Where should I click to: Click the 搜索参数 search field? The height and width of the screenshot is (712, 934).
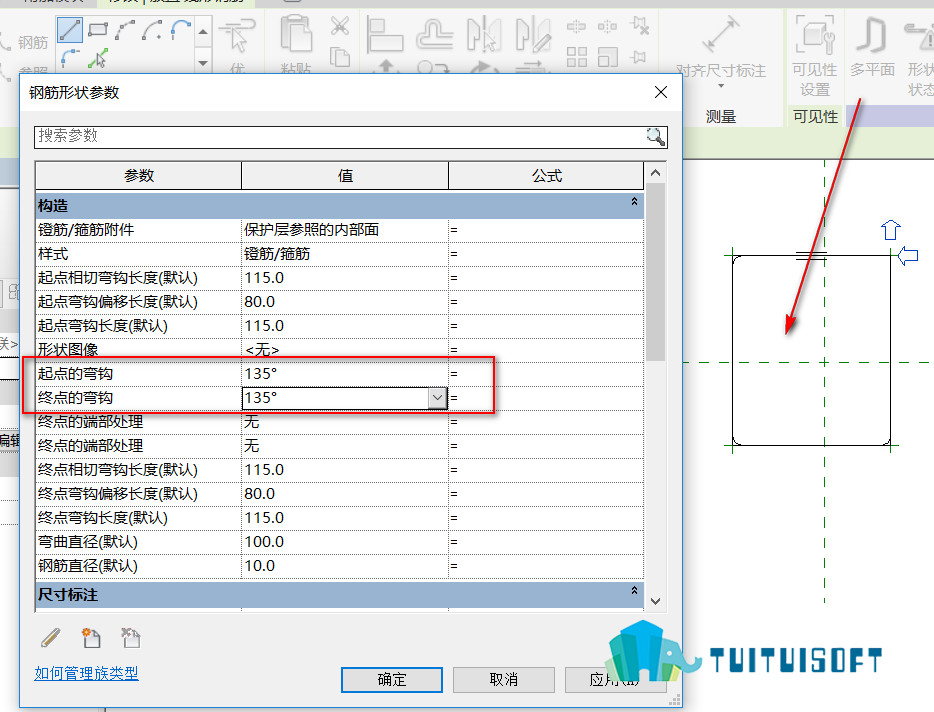[x=341, y=137]
